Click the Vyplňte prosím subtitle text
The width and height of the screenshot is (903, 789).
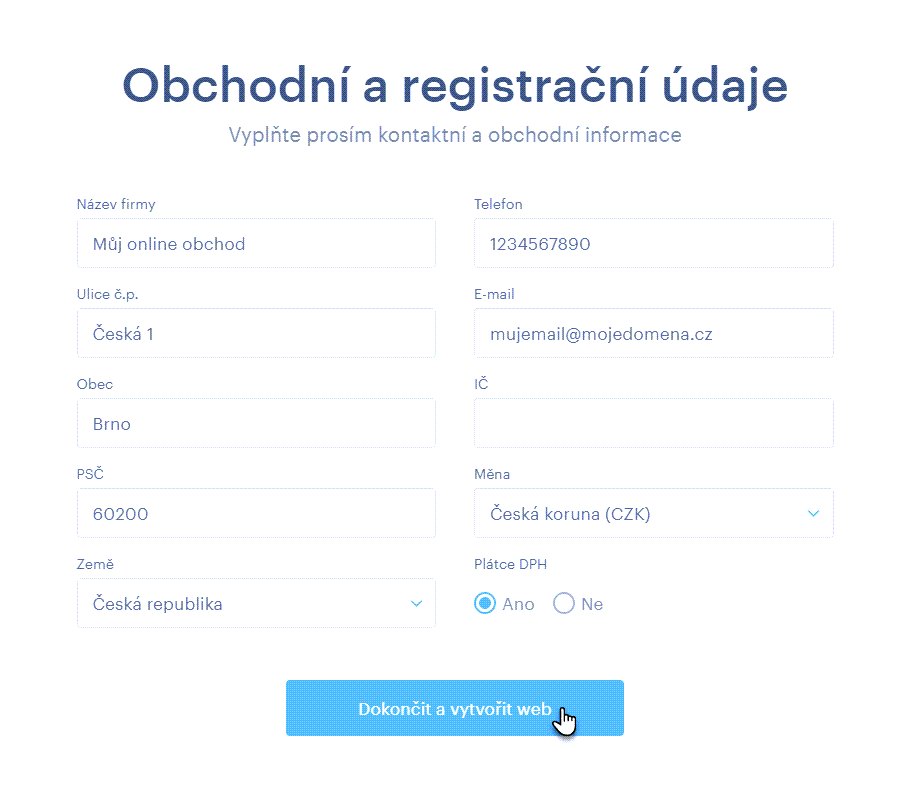coord(455,135)
